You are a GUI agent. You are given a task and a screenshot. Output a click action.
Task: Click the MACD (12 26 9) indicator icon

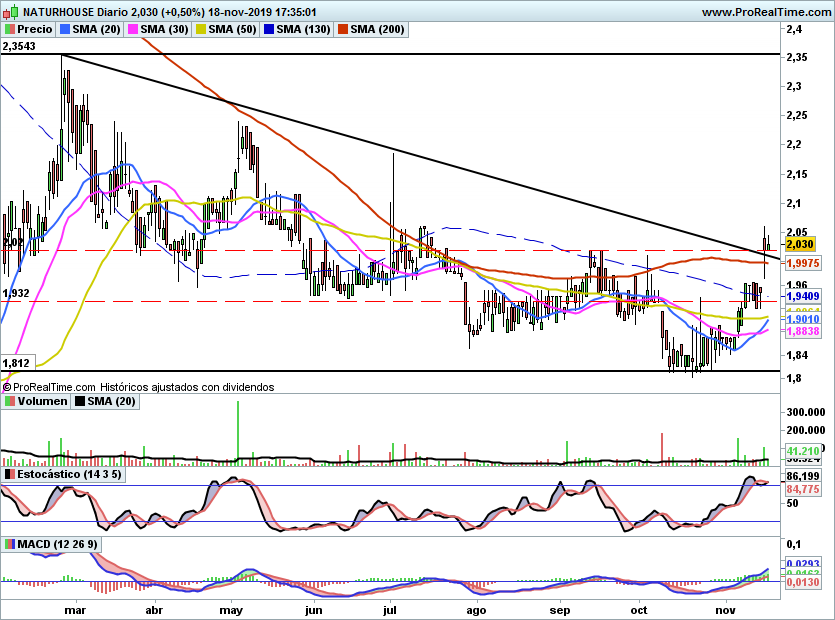10,544
